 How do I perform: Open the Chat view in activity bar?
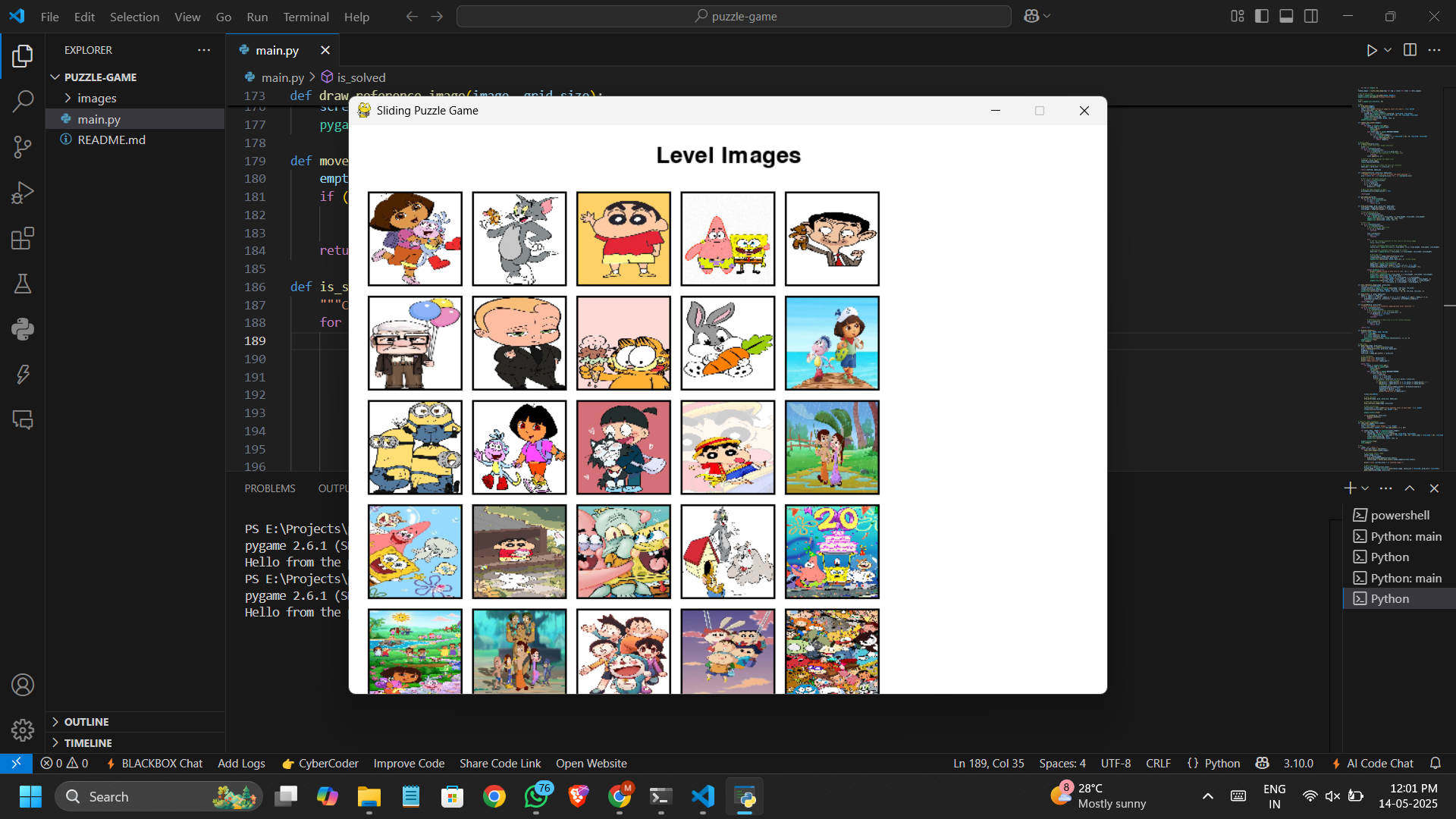click(x=23, y=420)
